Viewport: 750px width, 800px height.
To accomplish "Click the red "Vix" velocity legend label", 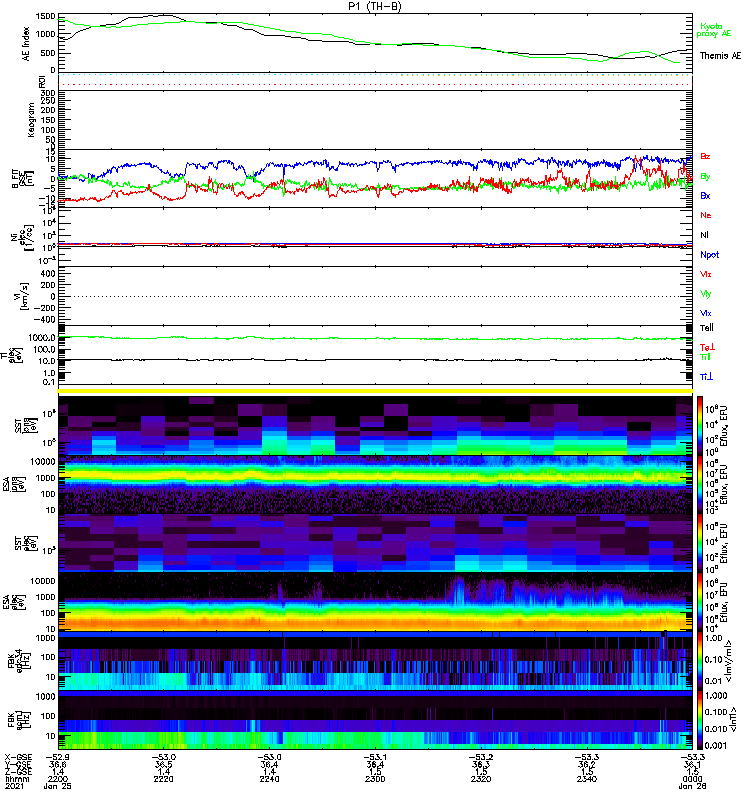I will coord(706,274).
